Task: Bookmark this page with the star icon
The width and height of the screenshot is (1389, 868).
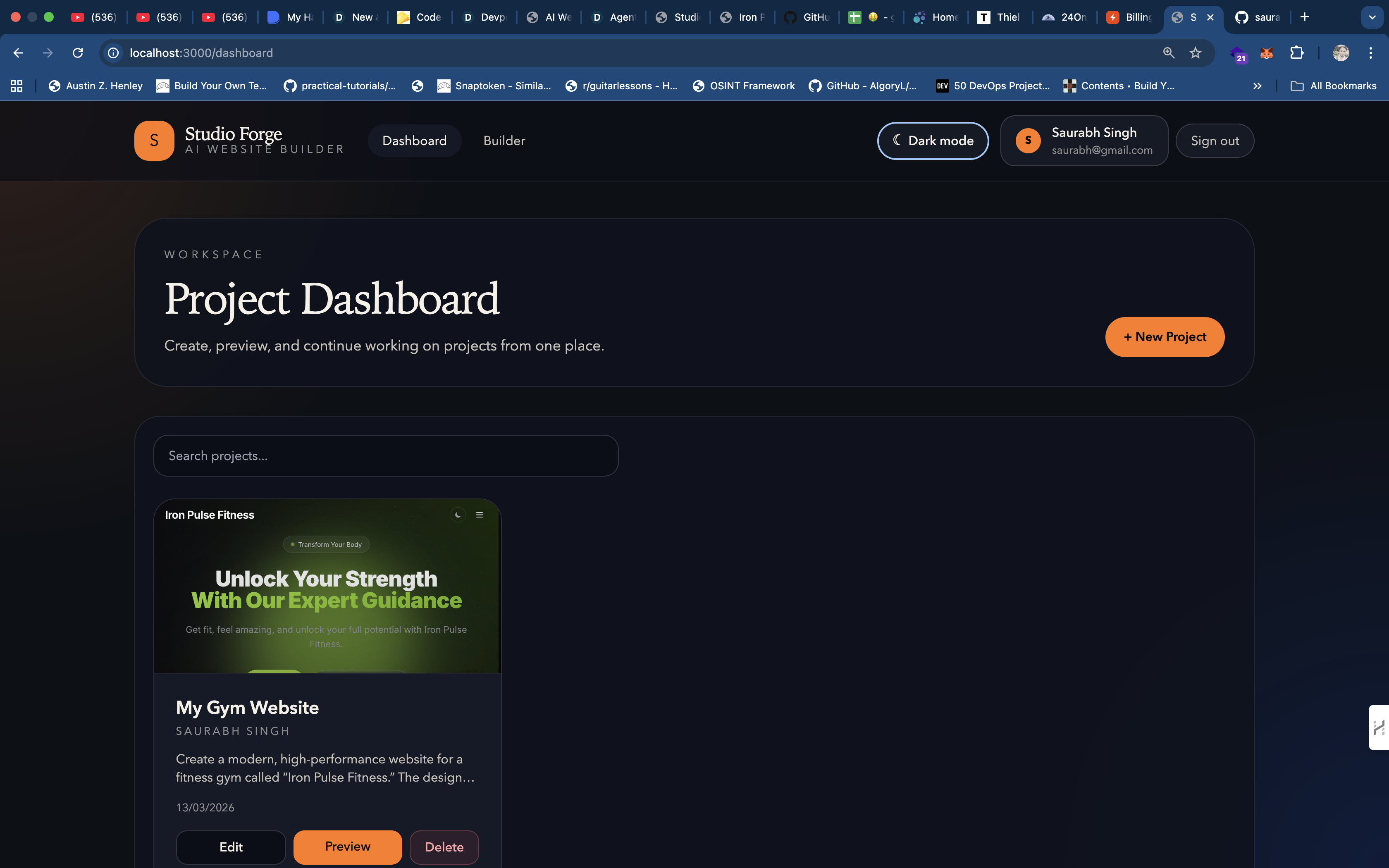Action: tap(1196, 53)
